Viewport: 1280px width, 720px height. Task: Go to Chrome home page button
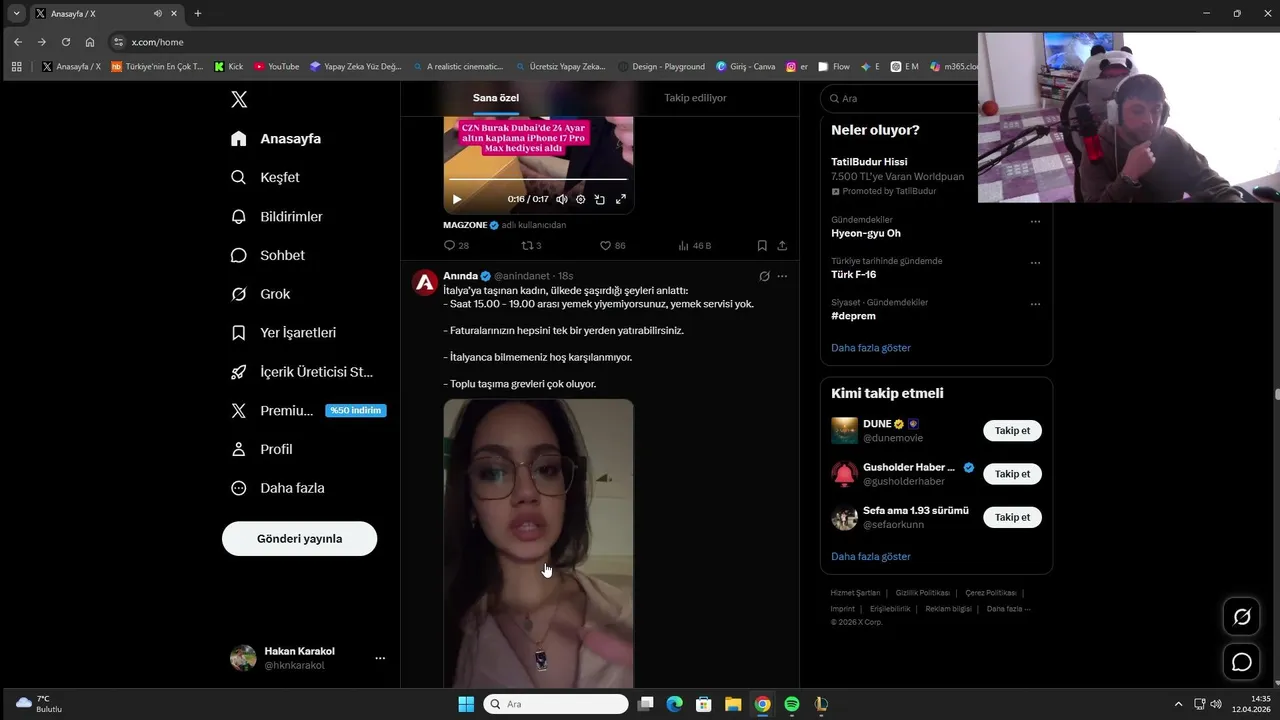(90, 42)
